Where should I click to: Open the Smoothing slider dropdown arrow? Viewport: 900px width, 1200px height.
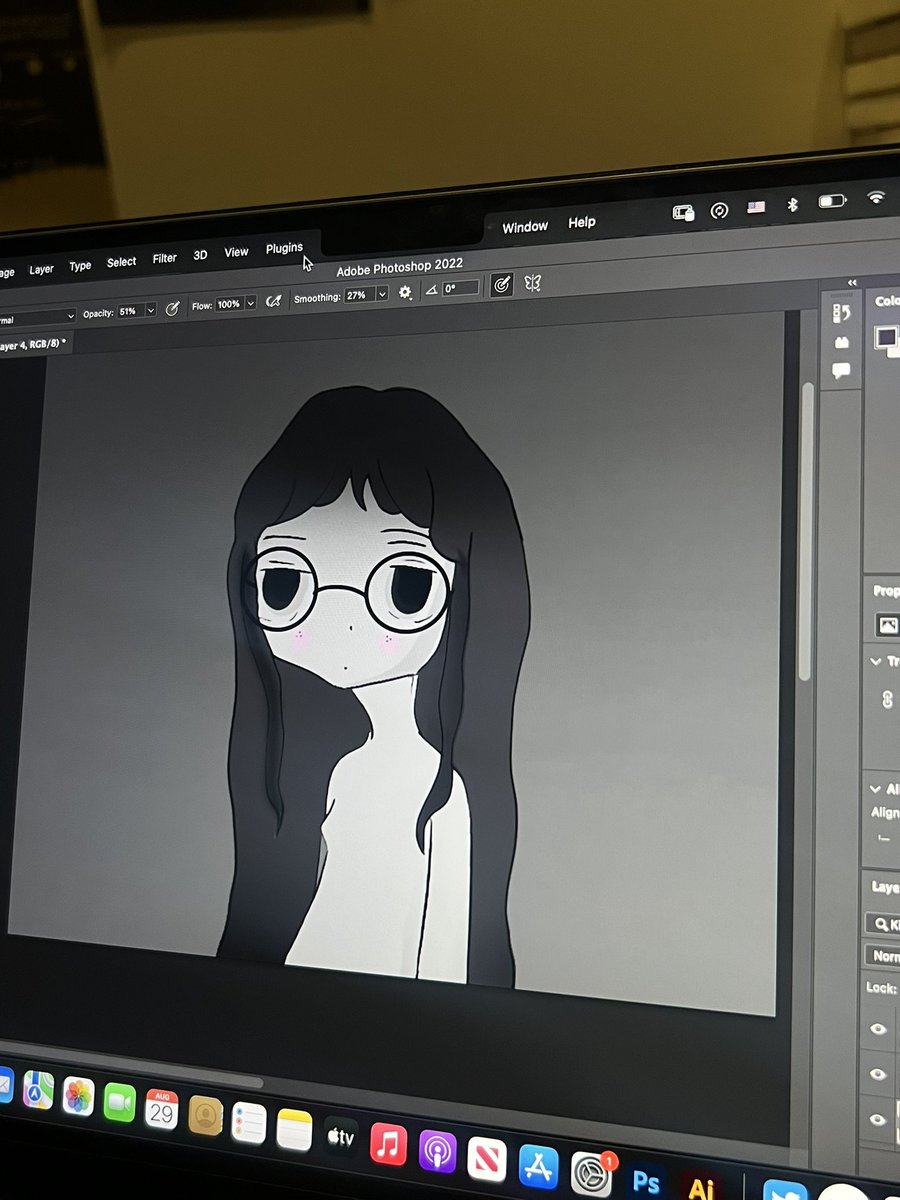(382, 294)
